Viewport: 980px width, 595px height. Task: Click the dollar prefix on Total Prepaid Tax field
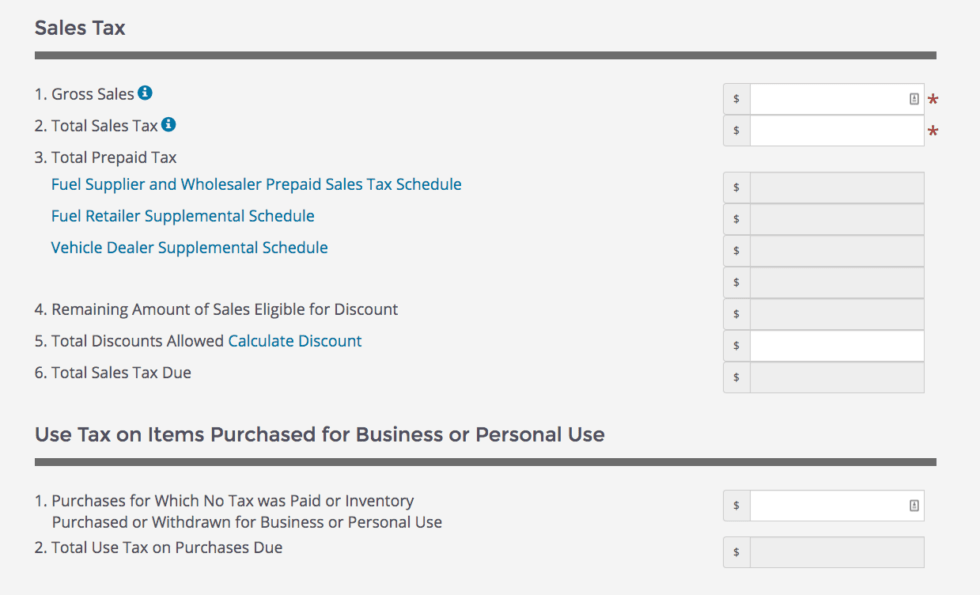click(x=736, y=282)
